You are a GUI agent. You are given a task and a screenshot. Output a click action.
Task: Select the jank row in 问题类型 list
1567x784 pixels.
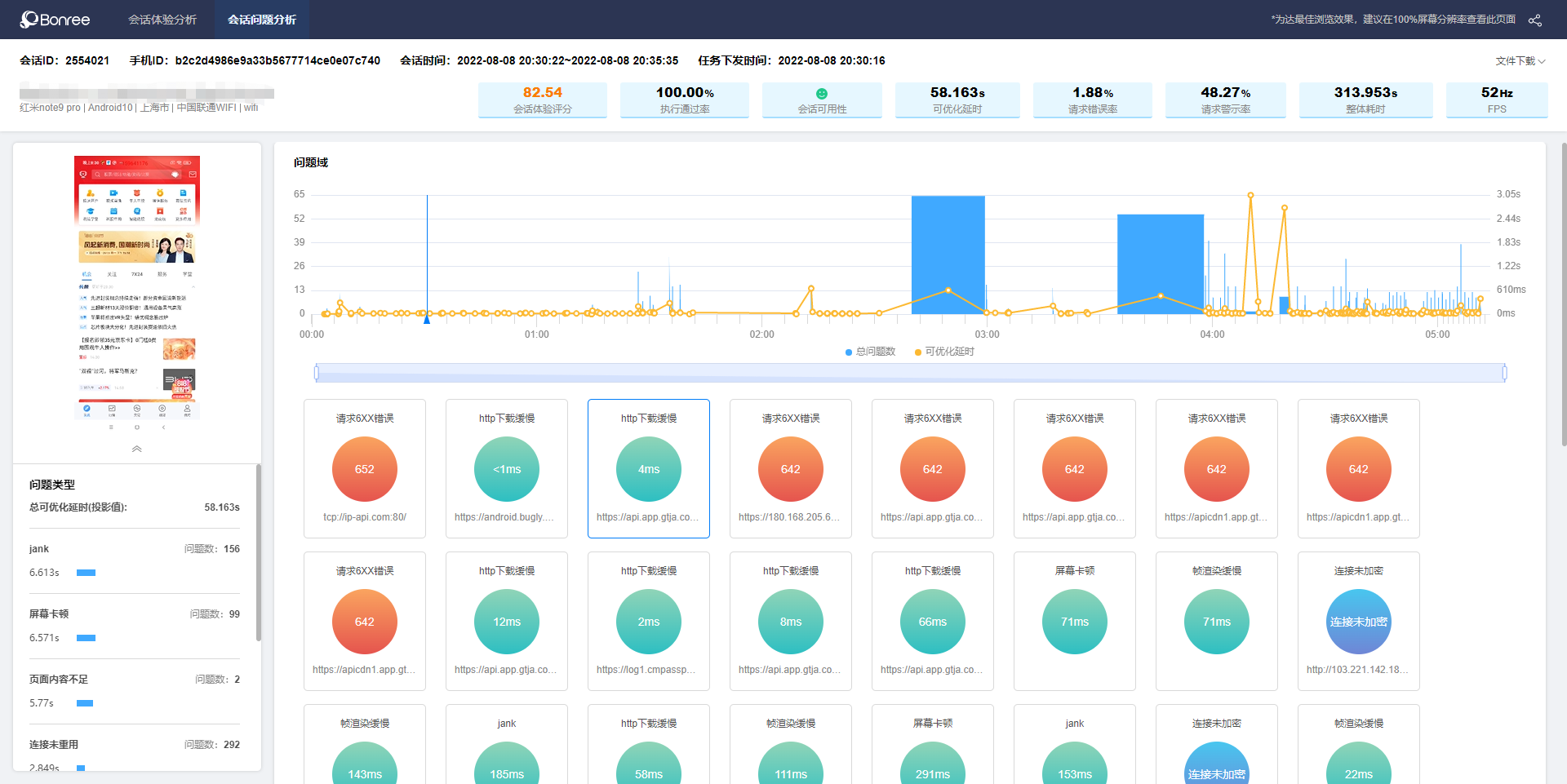point(135,560)
